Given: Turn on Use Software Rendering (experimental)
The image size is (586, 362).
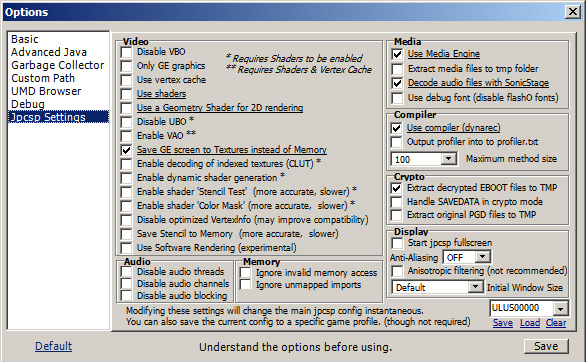Looking at the screenshot, I should (x=126, y=248).
